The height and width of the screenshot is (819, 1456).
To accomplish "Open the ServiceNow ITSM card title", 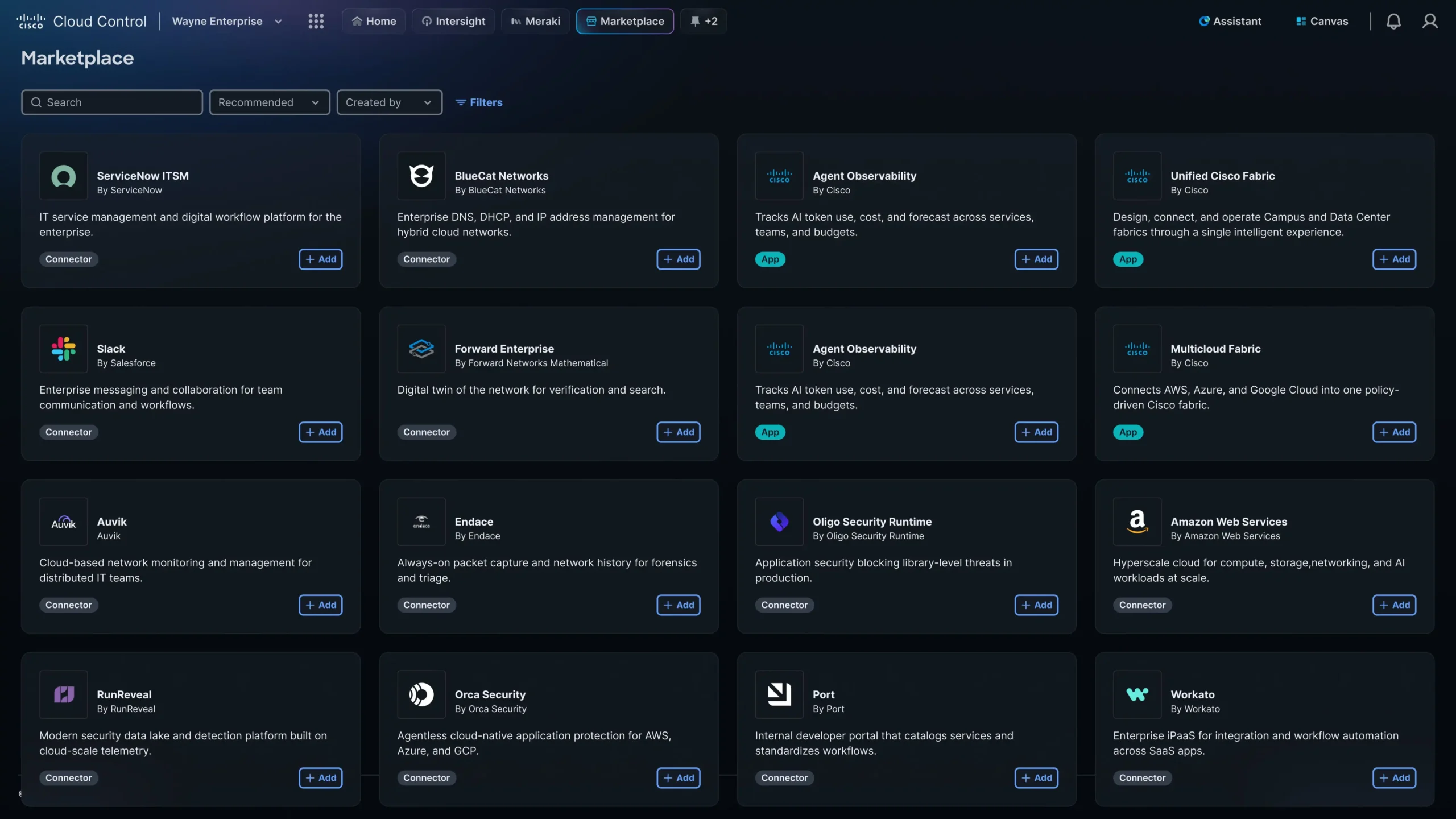I will 143,176.
